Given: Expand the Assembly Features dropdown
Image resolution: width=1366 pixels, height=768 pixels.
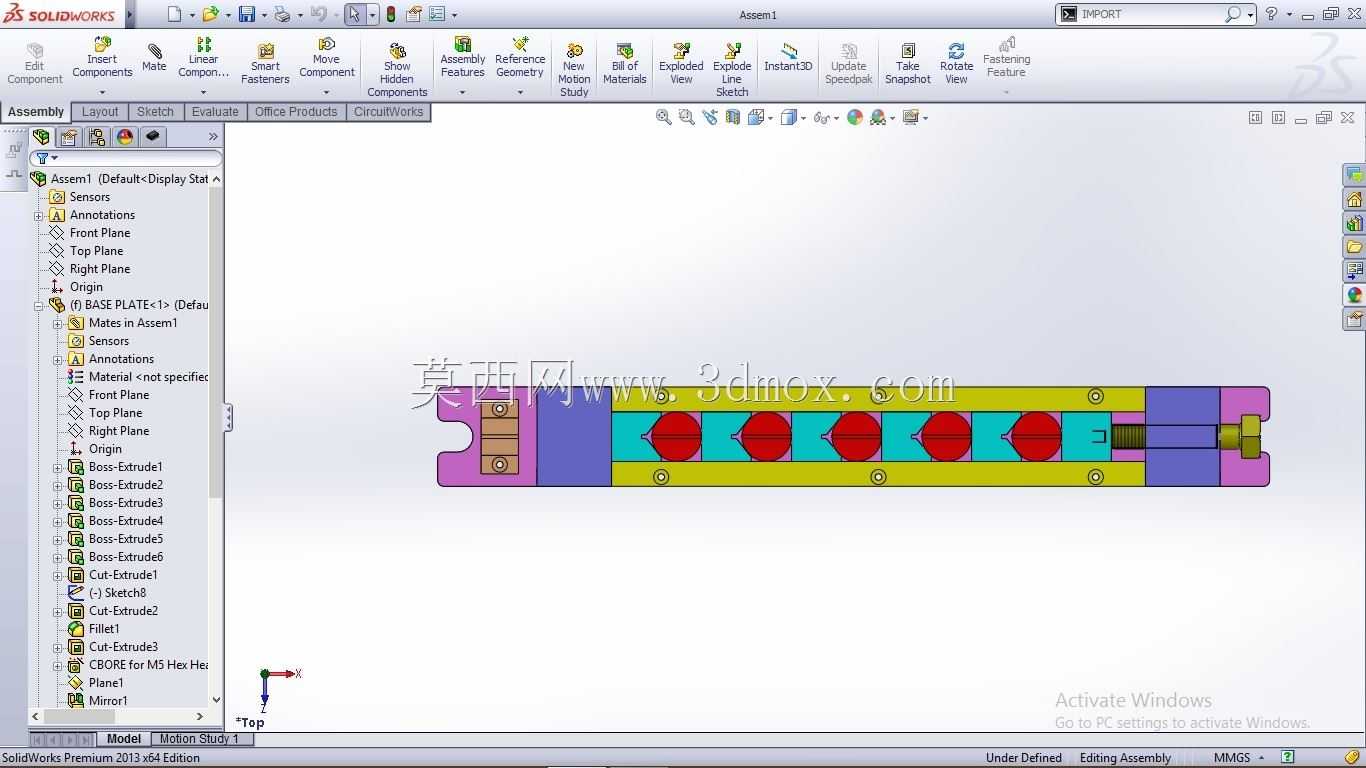Looking at the screenshot, I should pos(462,92).
